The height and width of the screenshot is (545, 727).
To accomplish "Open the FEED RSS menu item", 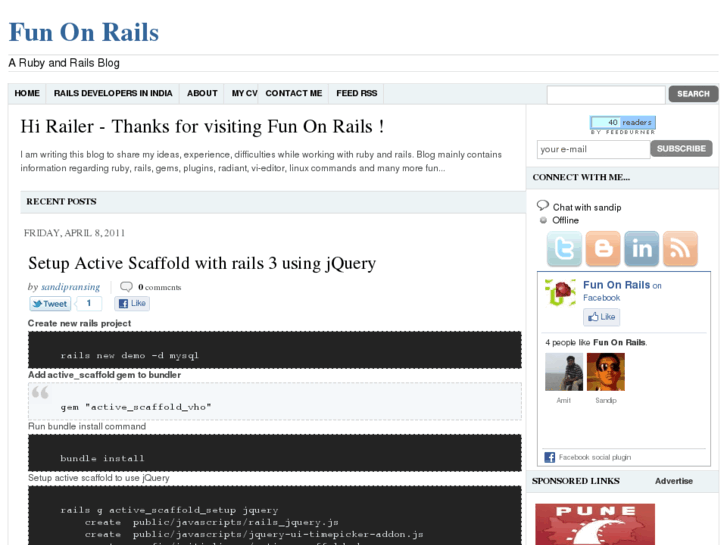I will (x=357, y=93).
